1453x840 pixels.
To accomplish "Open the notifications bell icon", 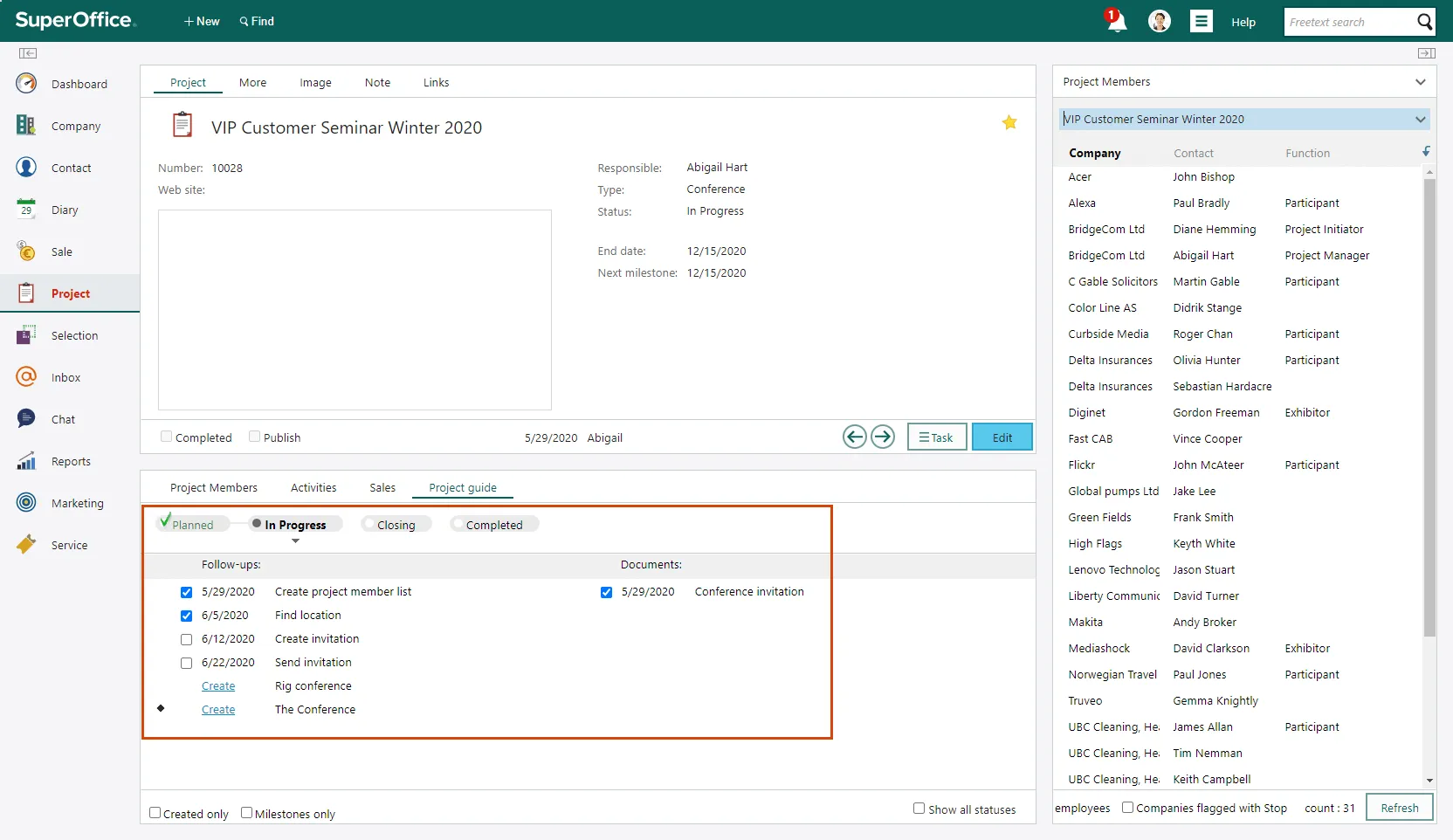I will coord(1116,21).
